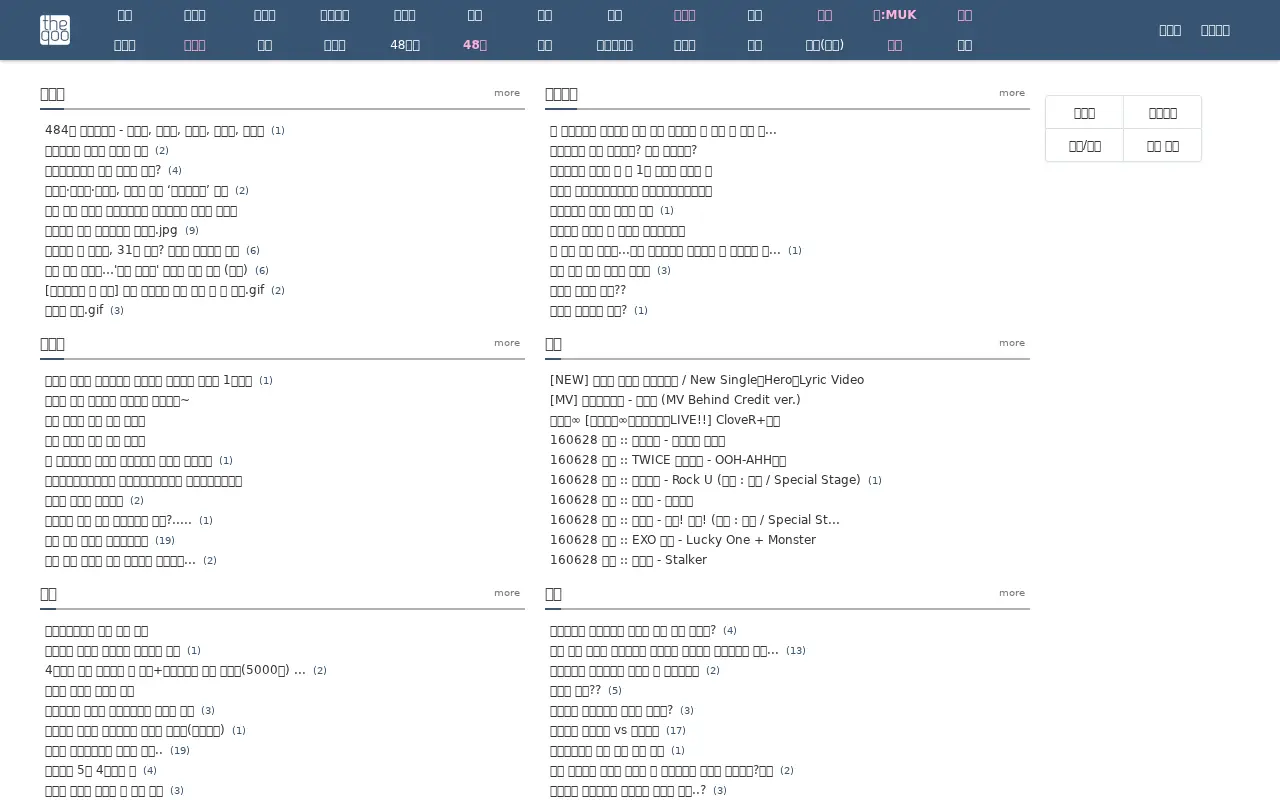Viewport: 1280px width, 800px height.
Task: Open the short '.gif' post with (3) comments
Action: pyautogui.click(x=74, y=310)
